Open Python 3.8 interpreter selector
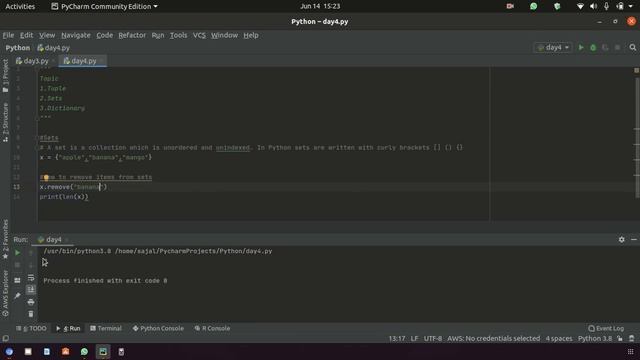Screen dimensions: 640x360 [x=595, y=338]
